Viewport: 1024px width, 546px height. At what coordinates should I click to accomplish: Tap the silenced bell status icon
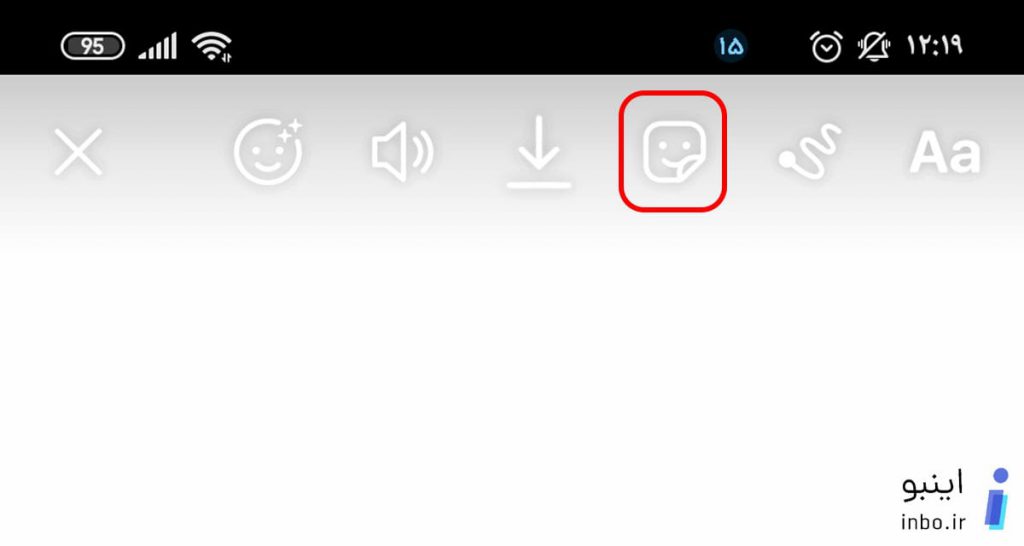[x=874, y=47]
